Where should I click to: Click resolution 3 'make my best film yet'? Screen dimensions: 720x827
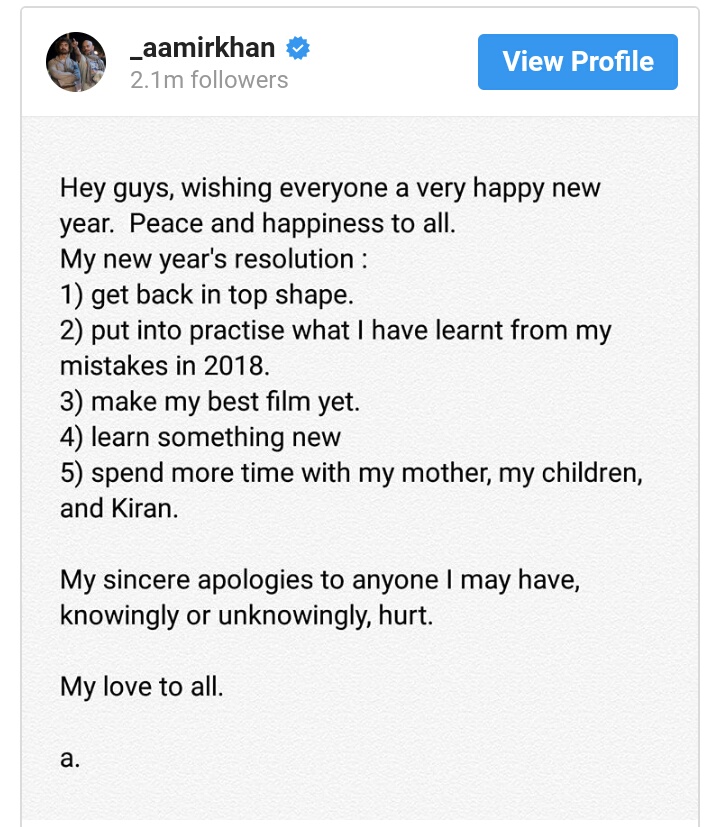point(209,402)
